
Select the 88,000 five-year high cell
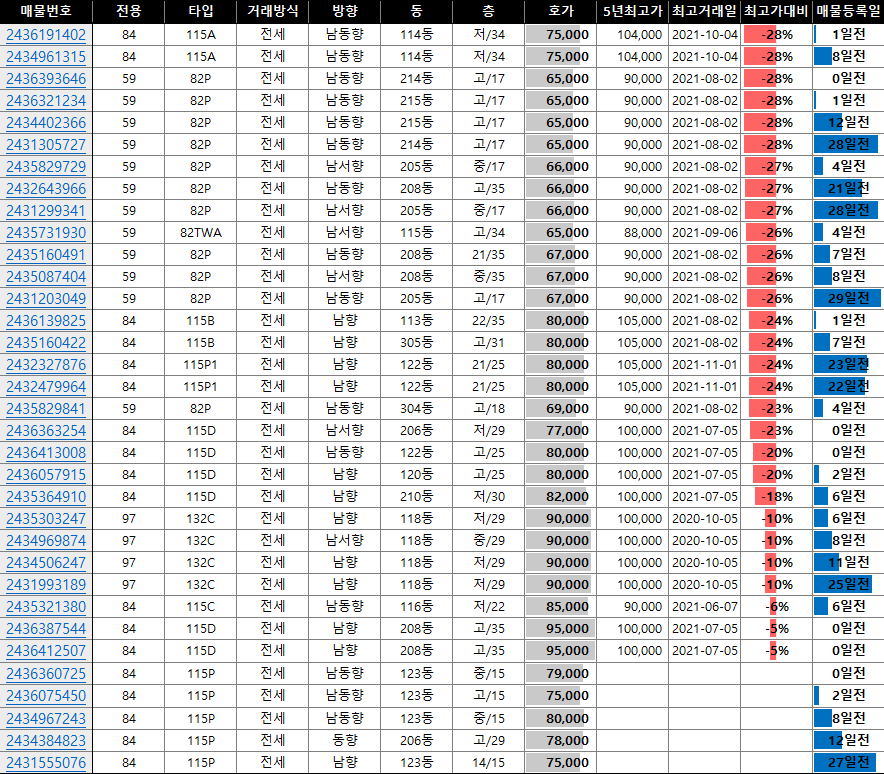(633, 233)
